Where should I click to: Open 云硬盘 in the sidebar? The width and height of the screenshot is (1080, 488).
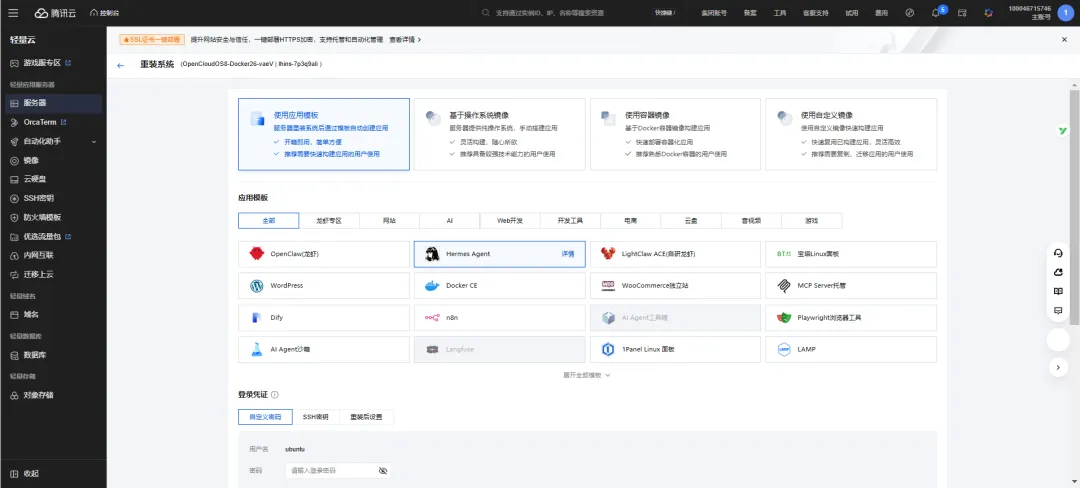(x=34, y=179)
